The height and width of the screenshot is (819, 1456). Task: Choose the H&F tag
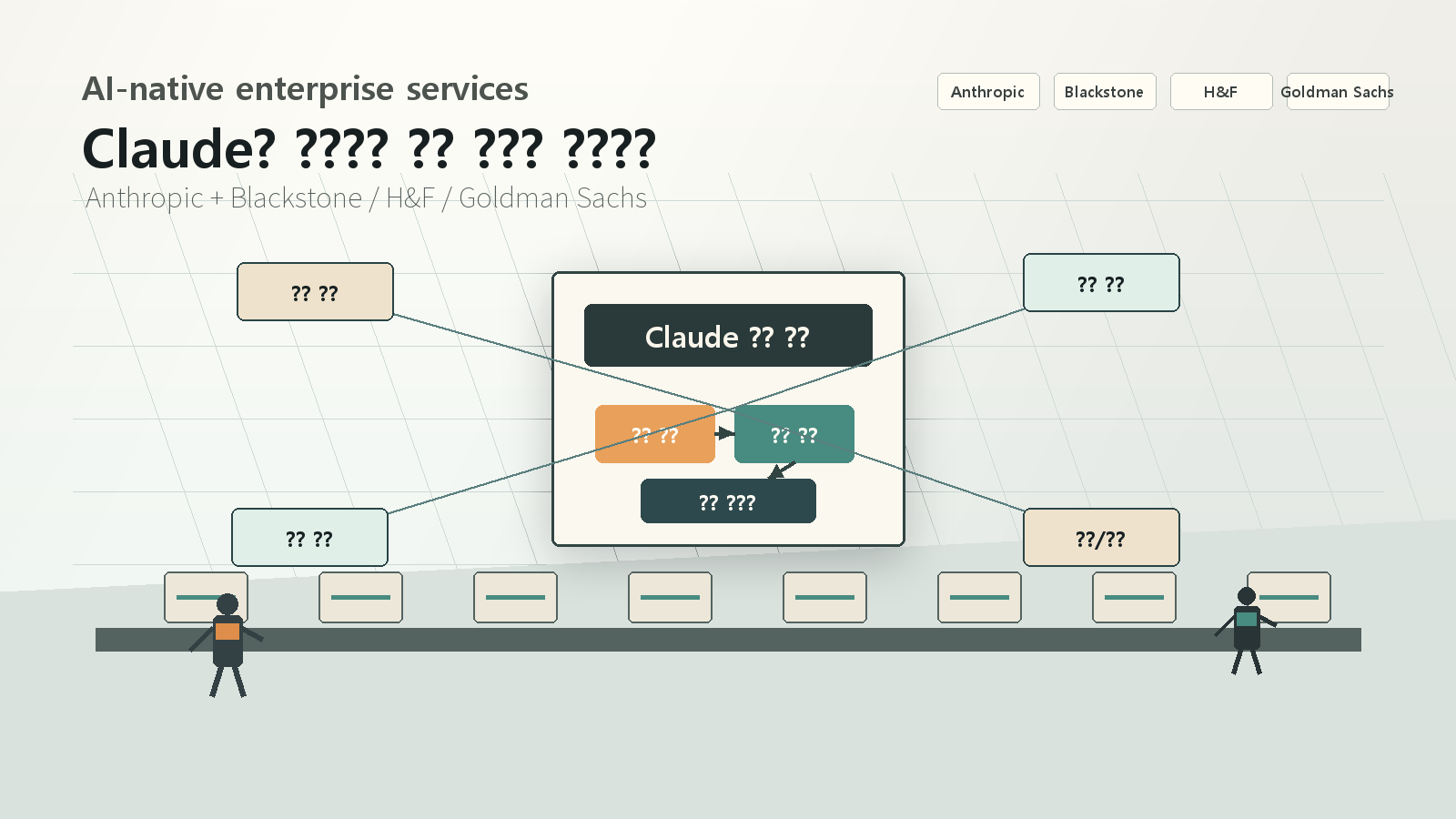(x=1221, y=92)
